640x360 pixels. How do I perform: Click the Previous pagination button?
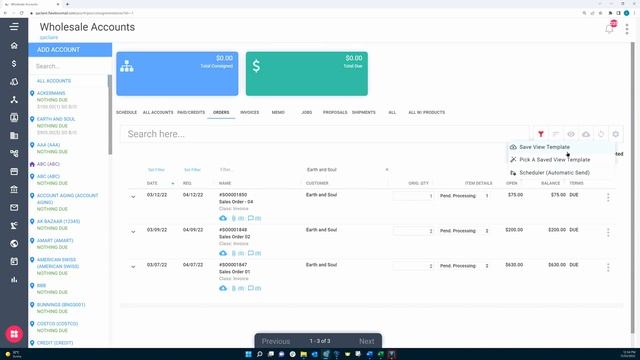coord(276,341)
